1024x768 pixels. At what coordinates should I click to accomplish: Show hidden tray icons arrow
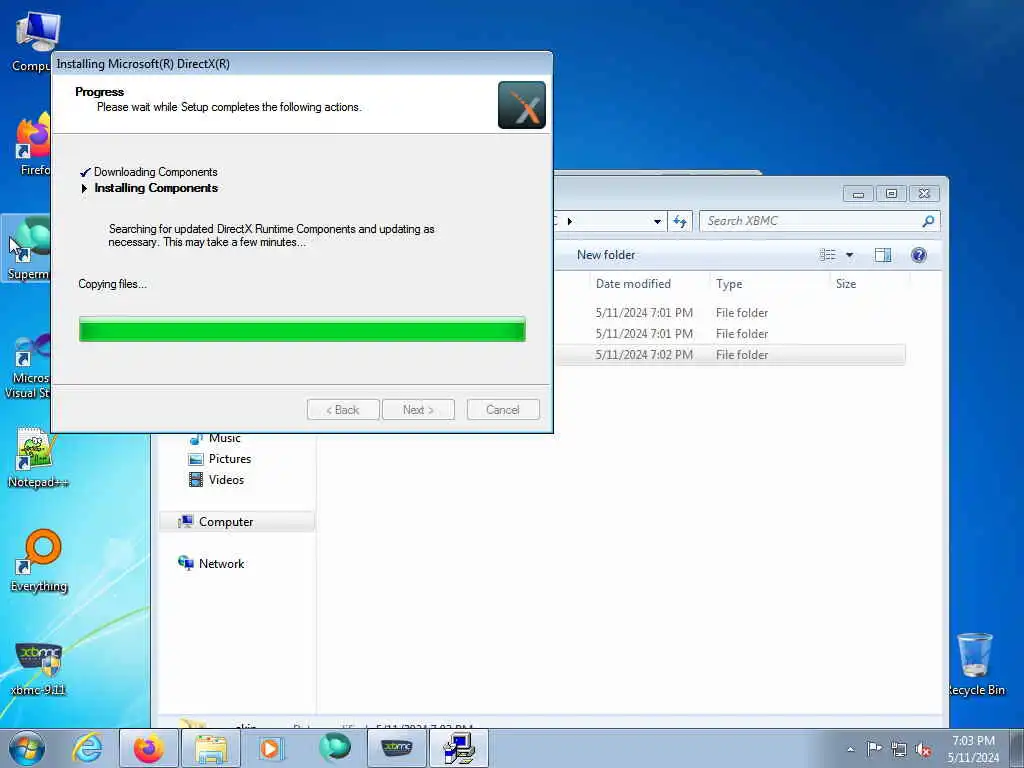(850, 749)
